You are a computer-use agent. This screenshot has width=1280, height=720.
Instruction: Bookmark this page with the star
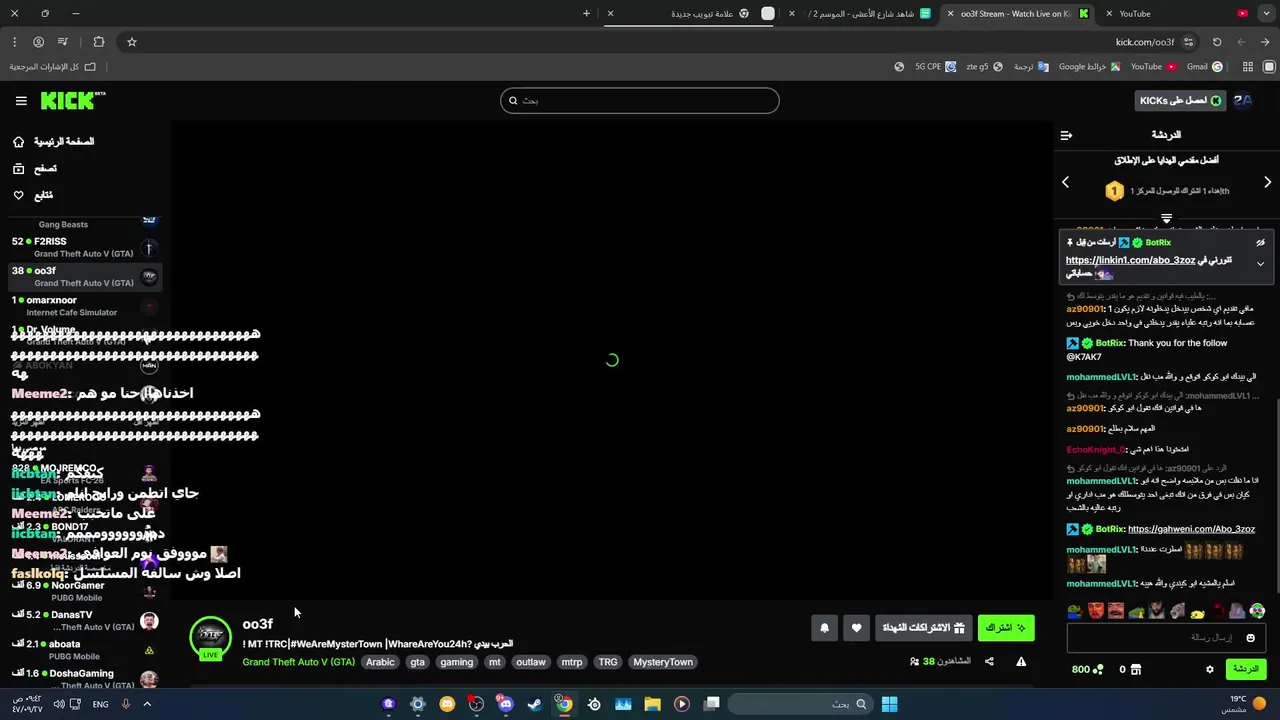131,42
